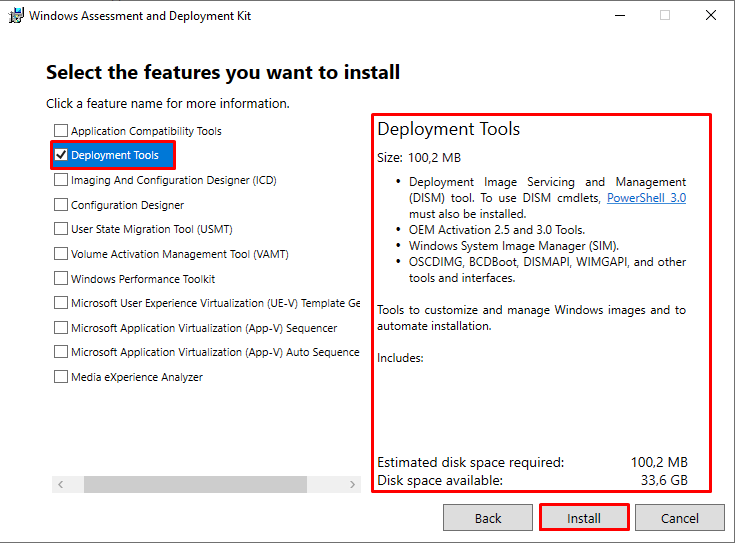The image size is (735, 544).
Task: Click the Install button
Action: pyautogui.click(x=584, y=518)
